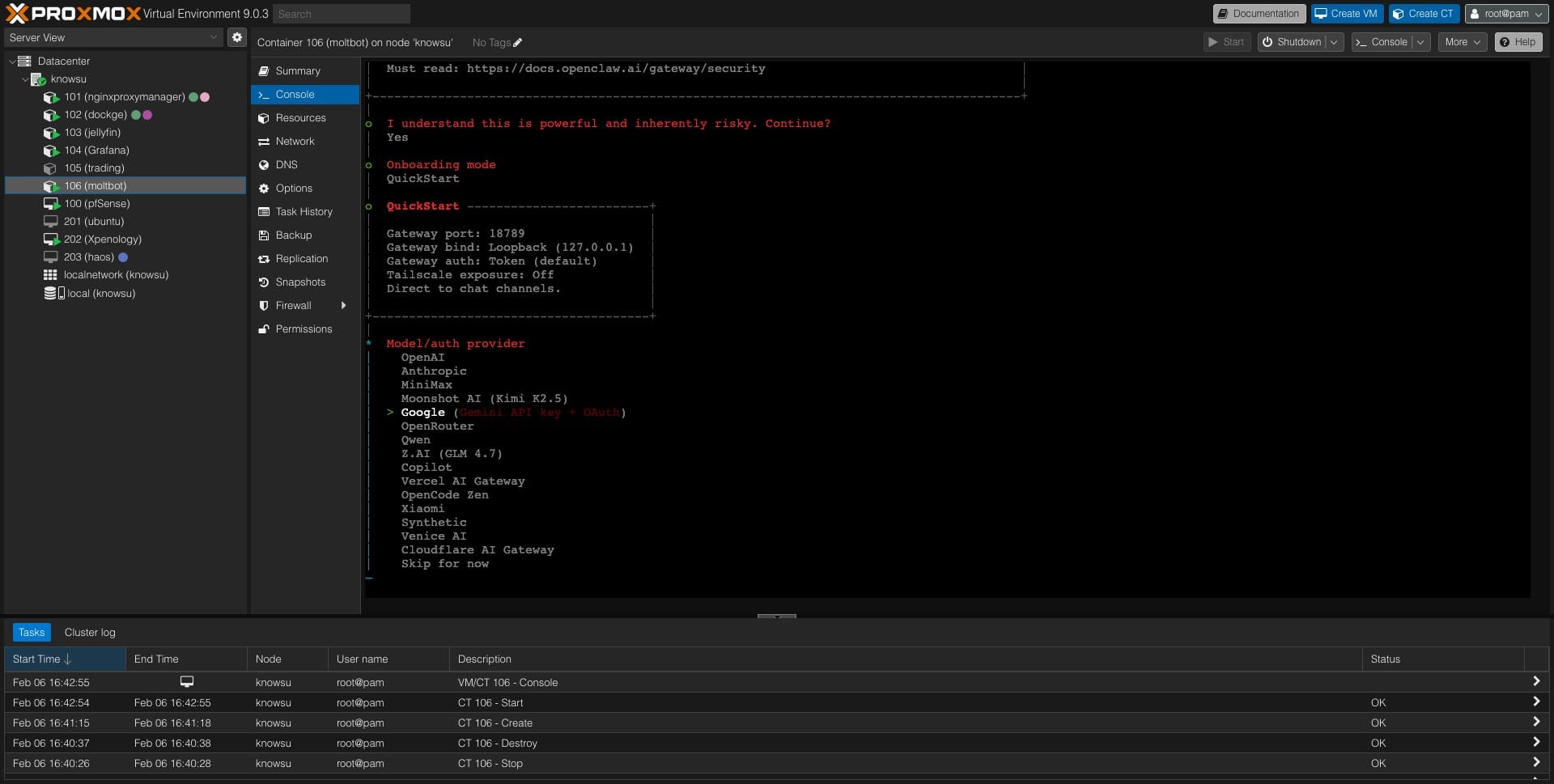Viewport: 1554px width, 784px height.
Task: Click the search input field
Action: (341, 14)
